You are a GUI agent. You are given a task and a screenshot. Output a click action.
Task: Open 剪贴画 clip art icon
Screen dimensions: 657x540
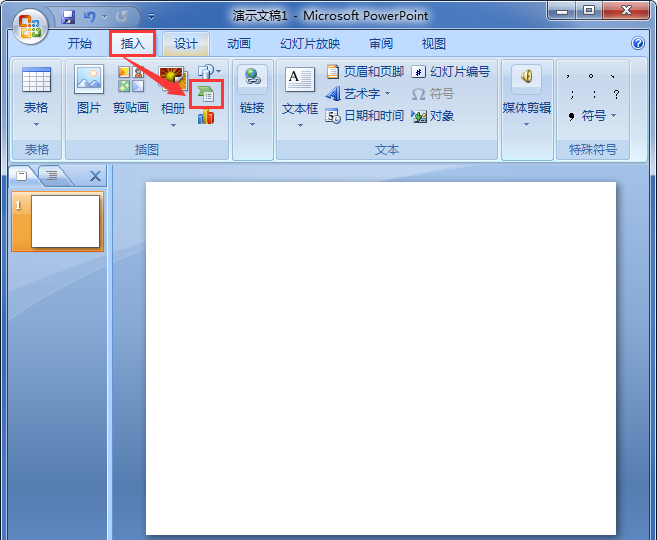click(131, 80)
